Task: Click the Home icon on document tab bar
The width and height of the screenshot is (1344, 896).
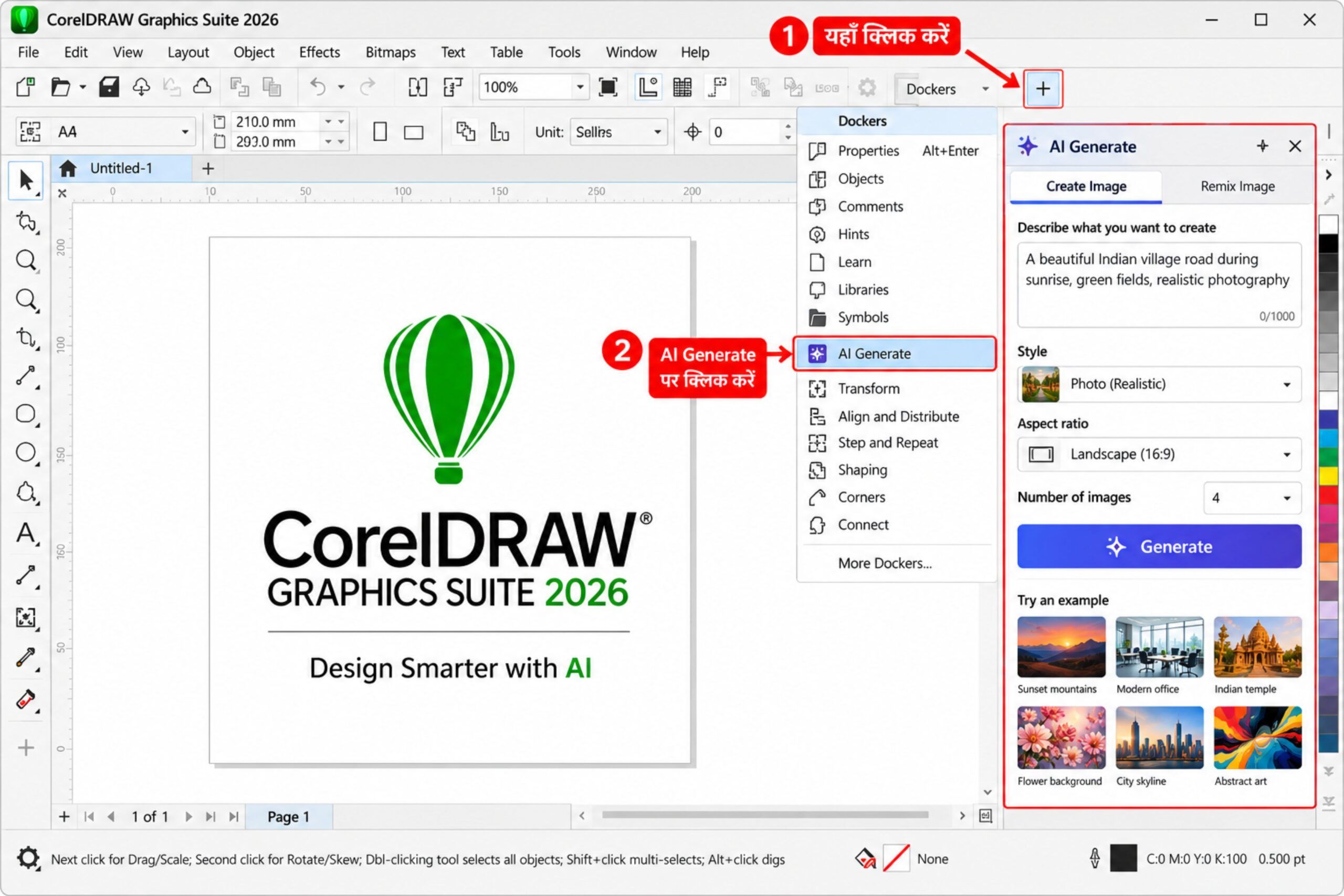Action: click(68, 168)
